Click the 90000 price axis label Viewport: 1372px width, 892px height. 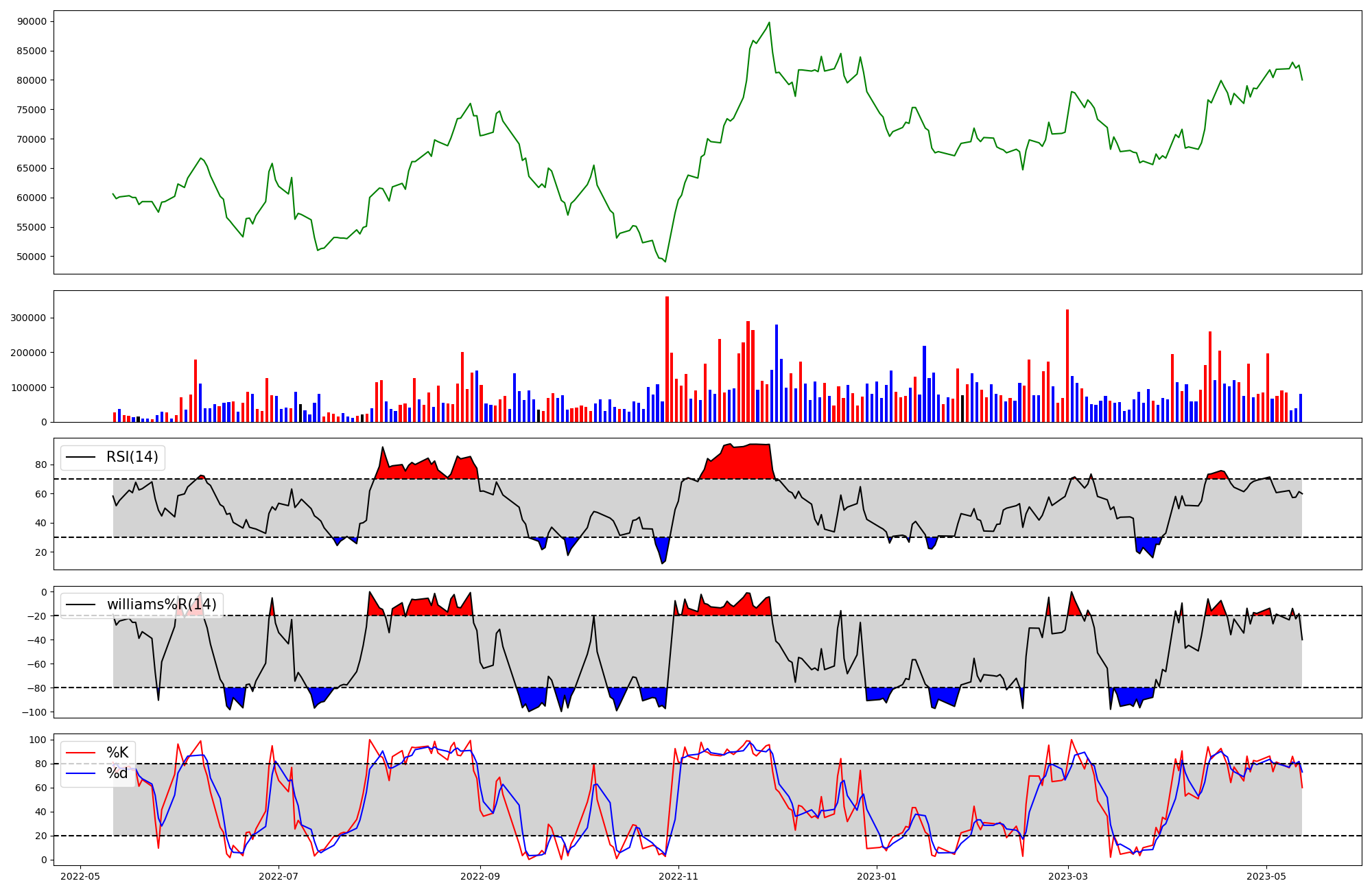(x=32, y=21)
